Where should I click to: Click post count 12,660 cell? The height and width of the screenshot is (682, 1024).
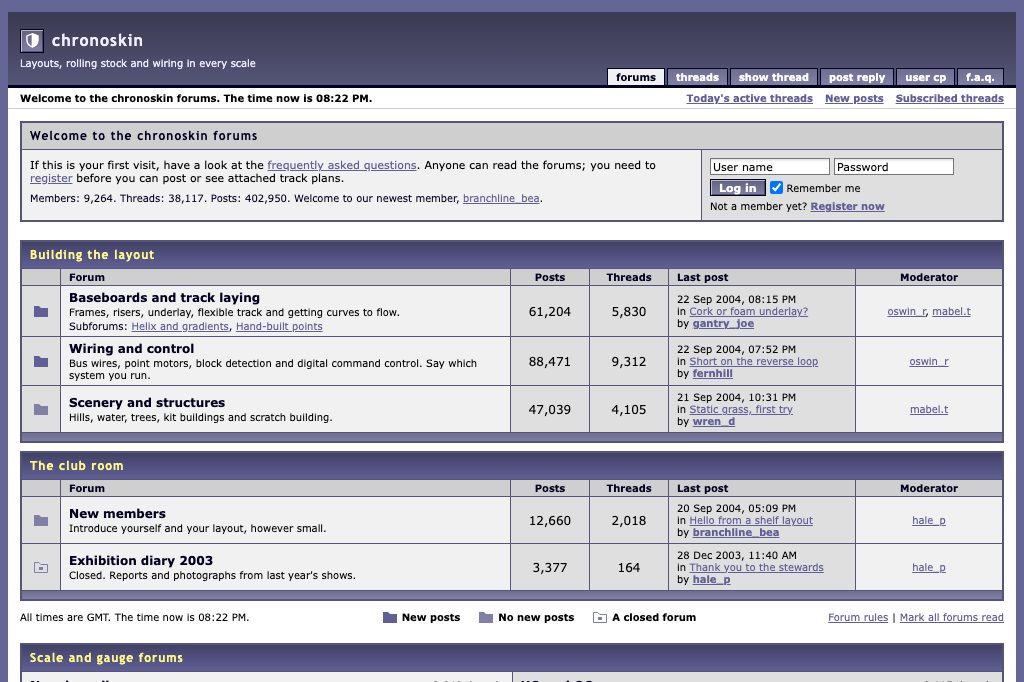[550, 521]
